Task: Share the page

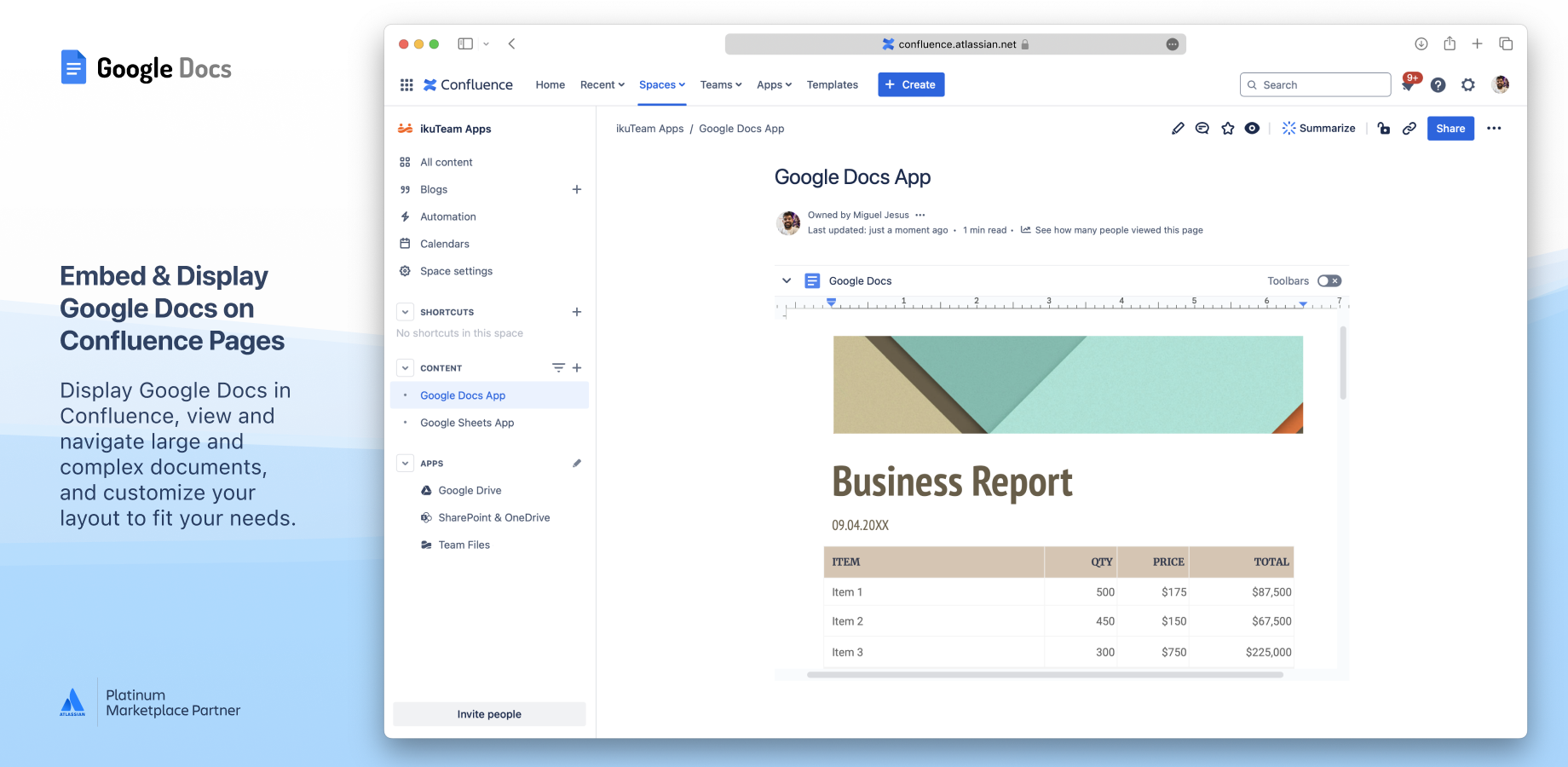Action: pyautogui.click(x=1450, y=129)
